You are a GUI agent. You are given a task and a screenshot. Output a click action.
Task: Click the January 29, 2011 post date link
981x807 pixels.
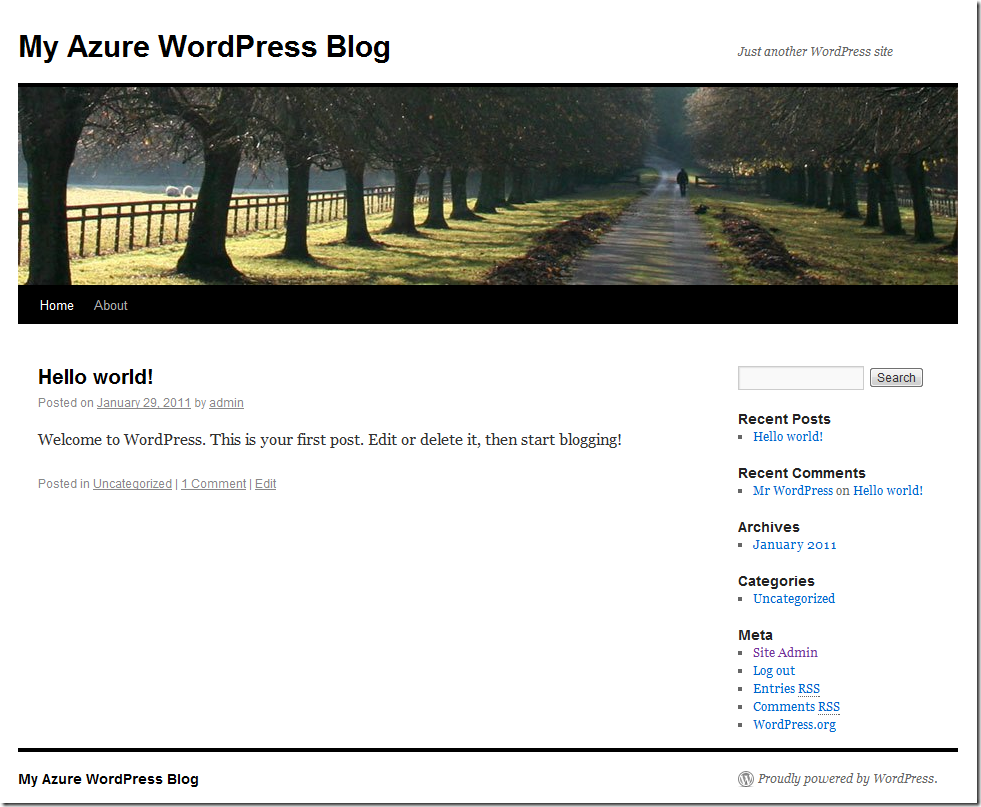click(143, 403)
